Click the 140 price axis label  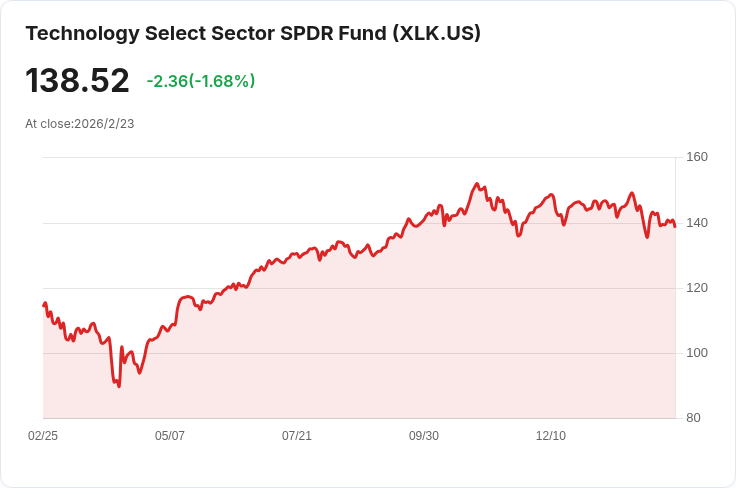(x=697, y=223)
